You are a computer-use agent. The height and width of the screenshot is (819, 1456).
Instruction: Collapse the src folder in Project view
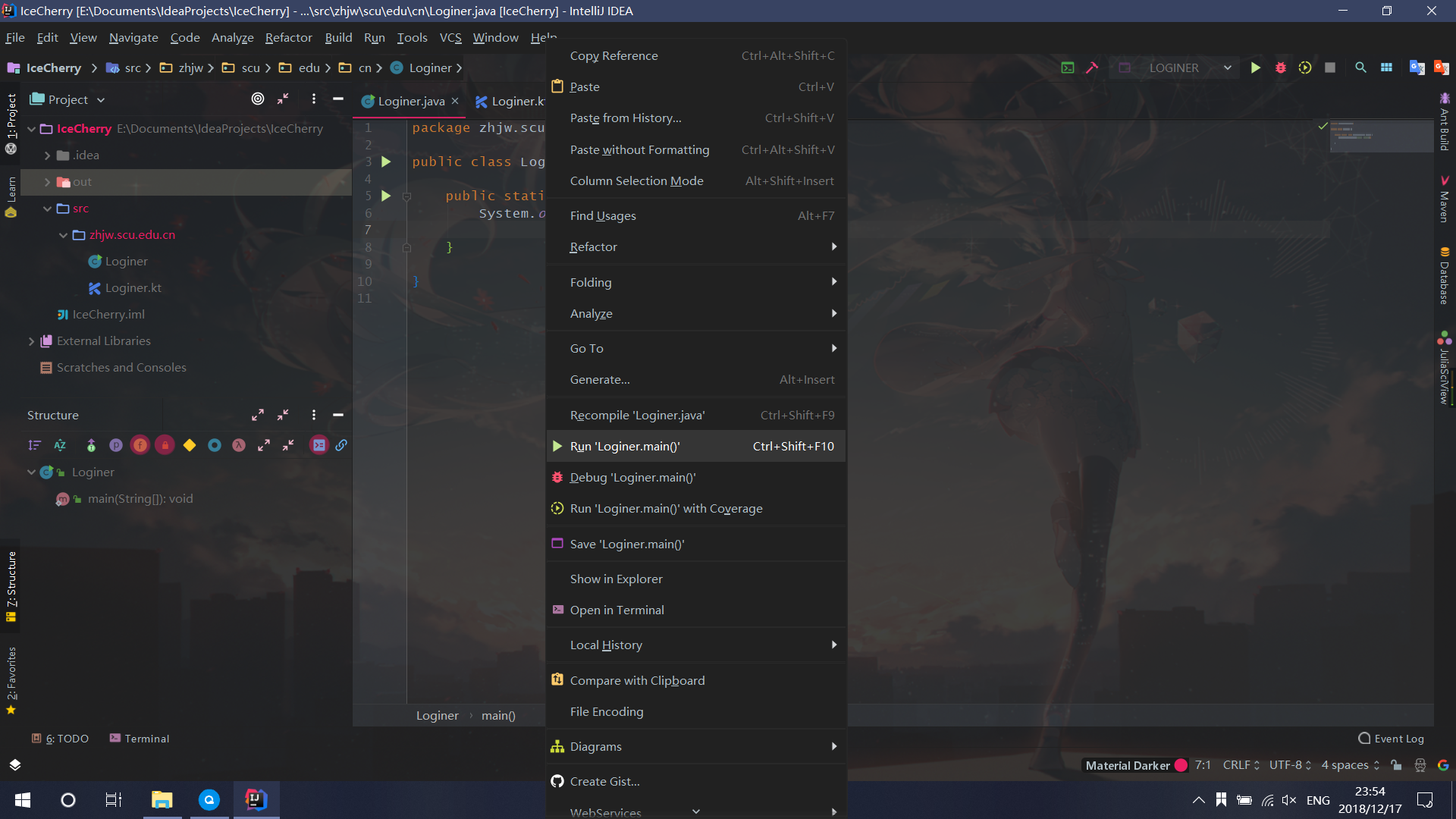click(47, 208)
